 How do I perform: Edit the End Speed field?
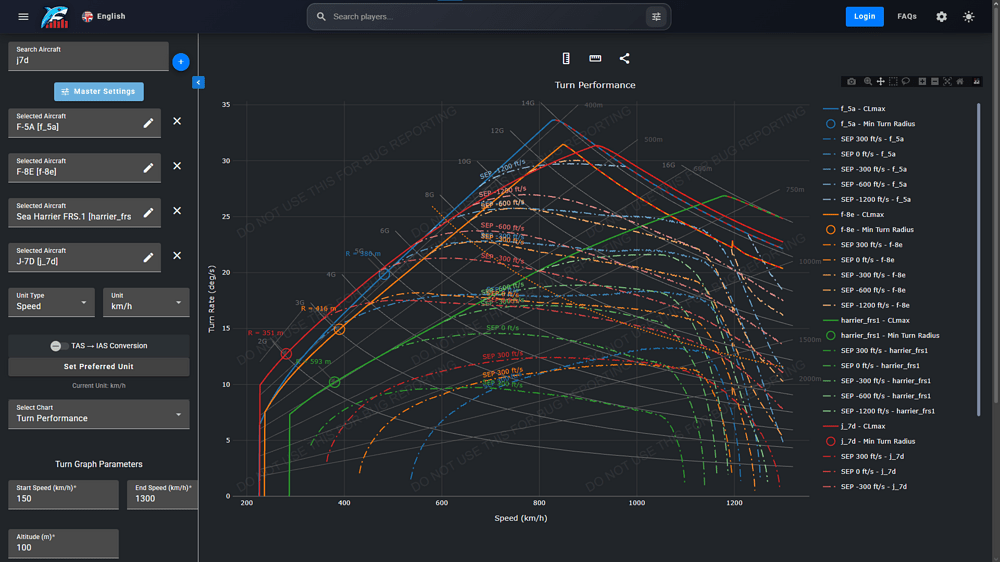tap(162, 495)
